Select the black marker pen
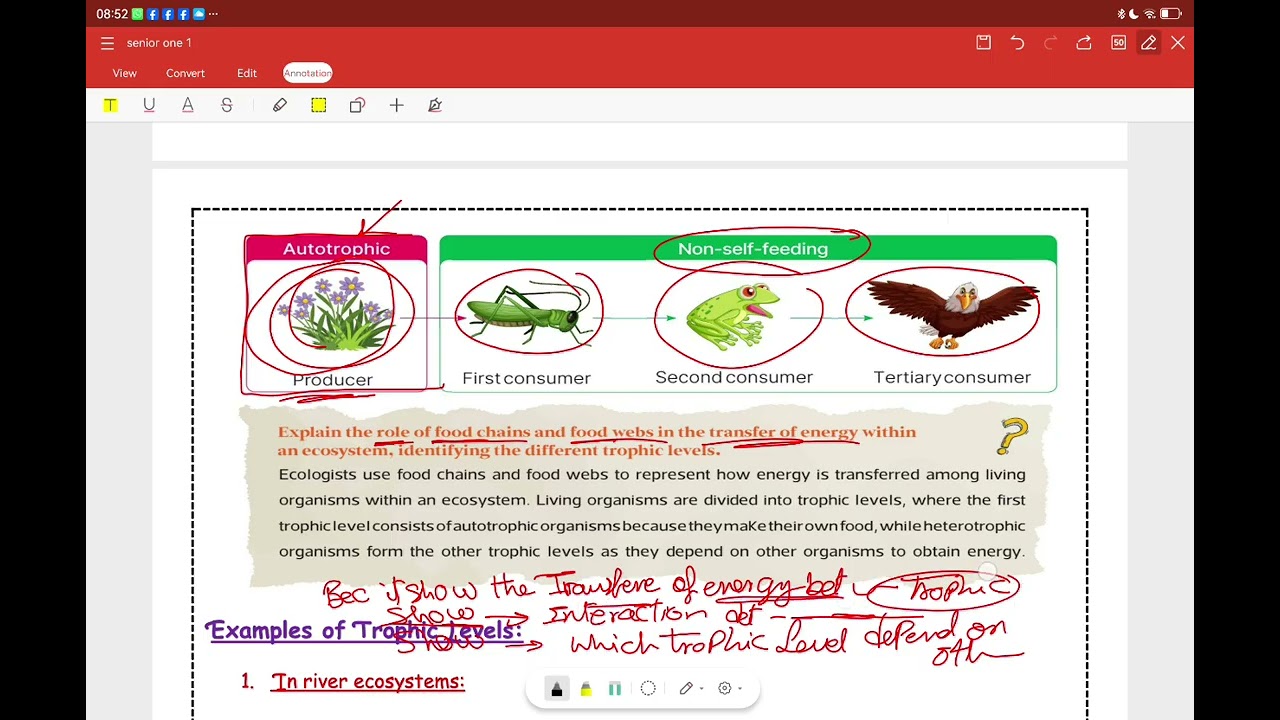The width and height of the screenshot is (1280, 720). coord(557,689)
